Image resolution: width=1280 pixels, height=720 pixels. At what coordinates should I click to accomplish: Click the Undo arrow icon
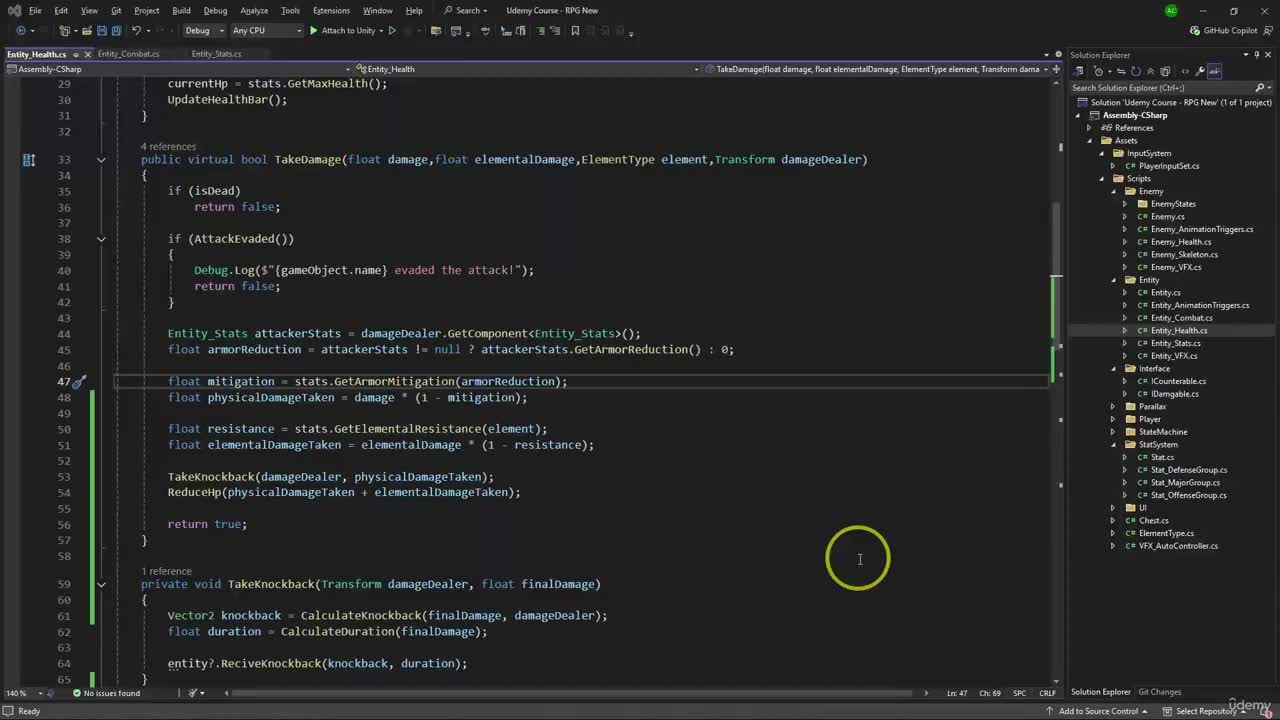137,31
